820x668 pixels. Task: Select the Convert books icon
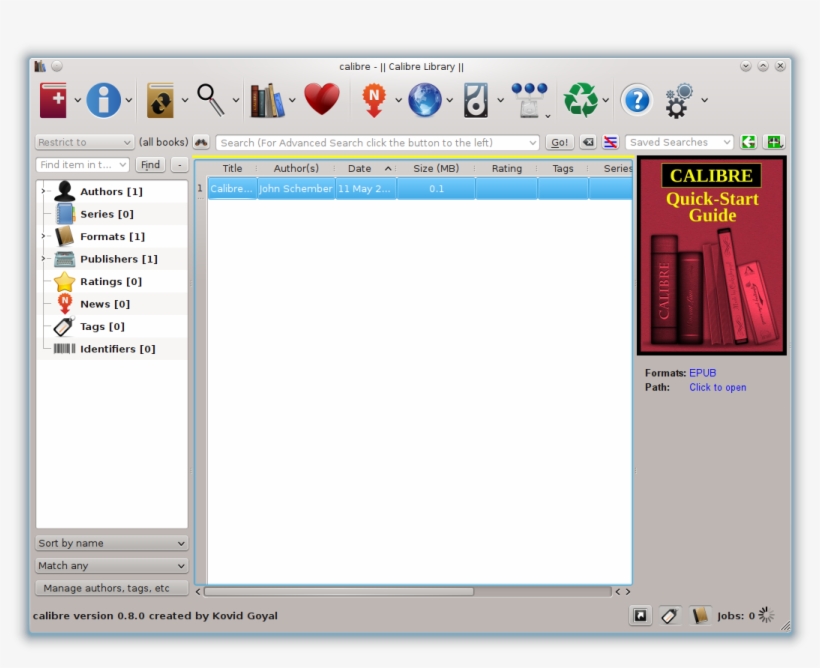(x=161, y=99)
